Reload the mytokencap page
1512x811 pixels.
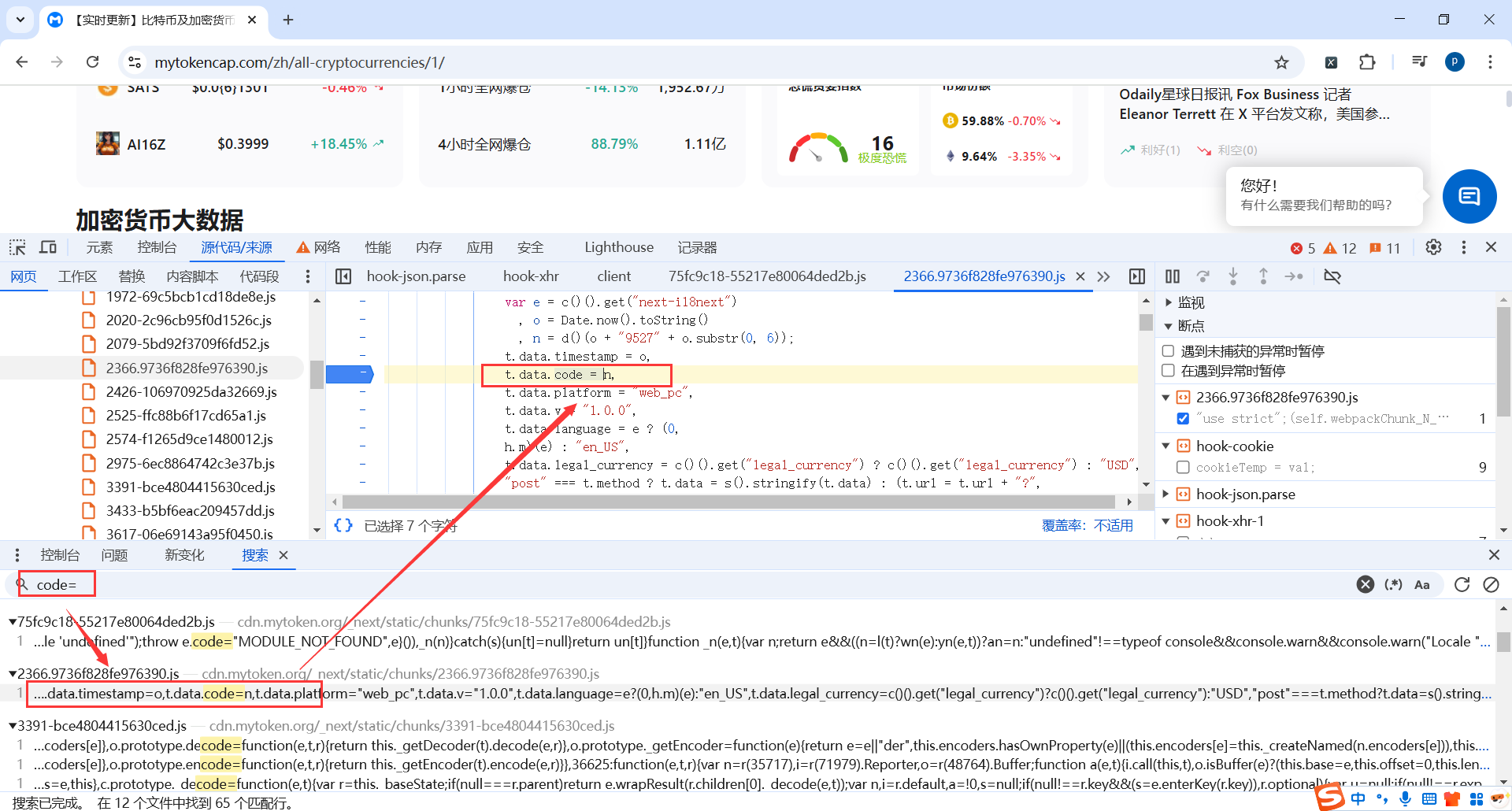(x=92, y=62)
